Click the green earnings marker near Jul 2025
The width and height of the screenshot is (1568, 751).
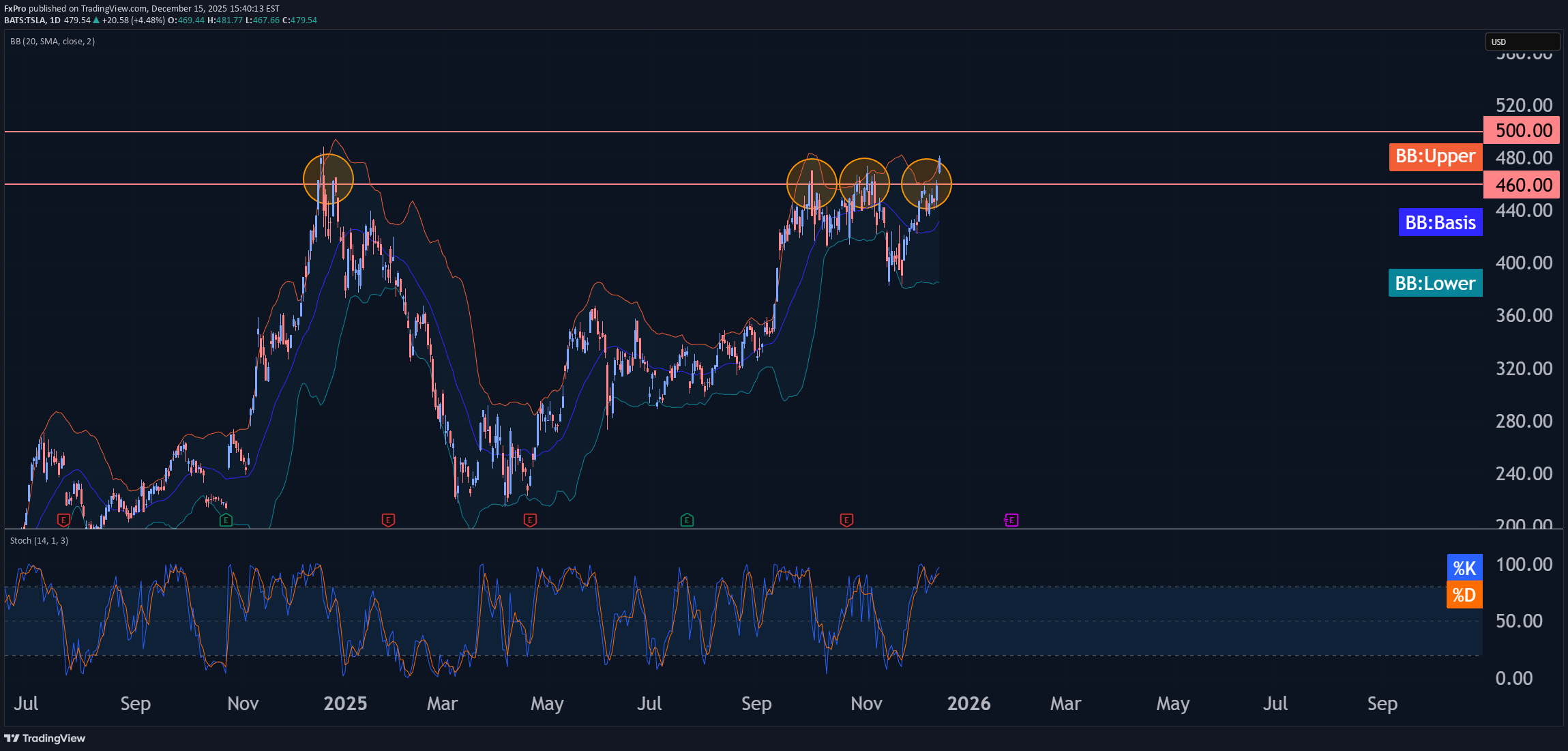tap(687, 520)
